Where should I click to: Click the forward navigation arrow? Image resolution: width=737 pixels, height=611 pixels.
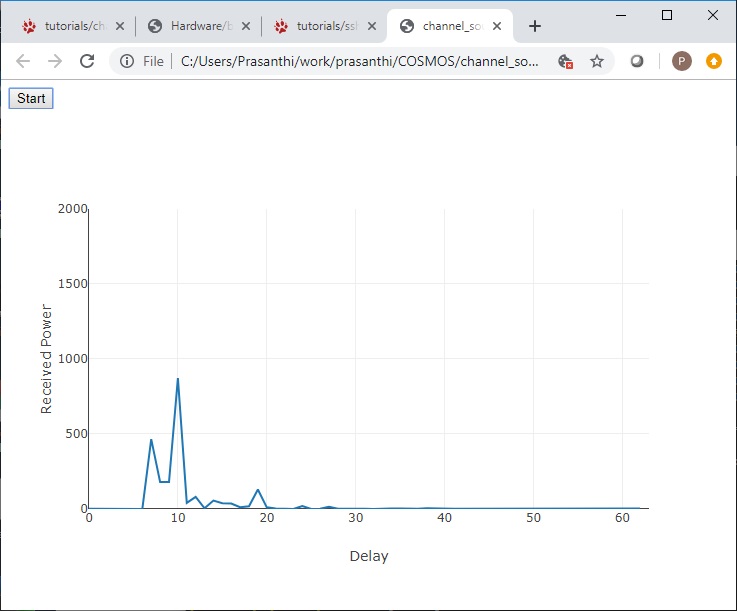[55, 61]
